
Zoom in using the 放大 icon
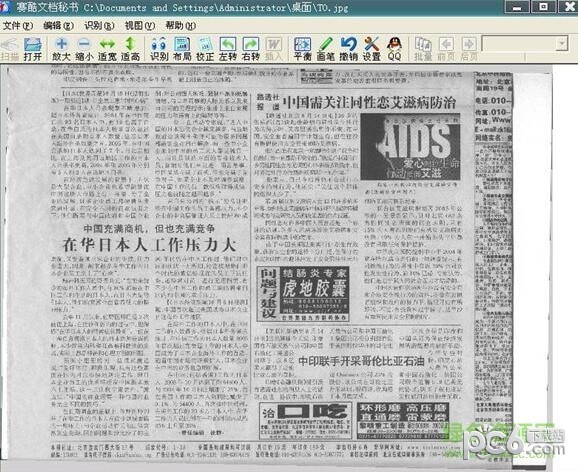pyautogui.click(x=61, y=49)
